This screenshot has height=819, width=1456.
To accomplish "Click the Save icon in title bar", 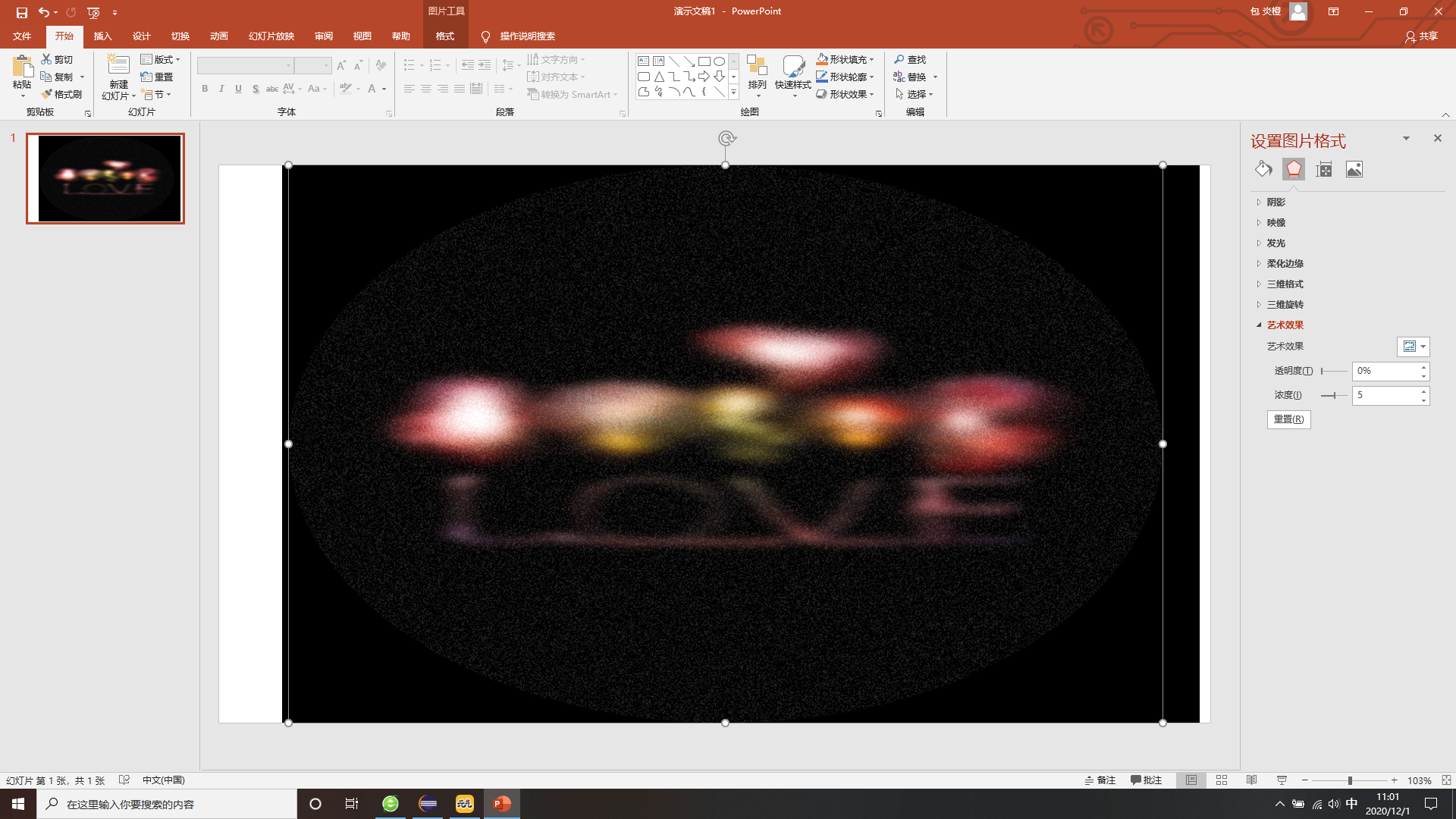I will [x=21, y=12].
